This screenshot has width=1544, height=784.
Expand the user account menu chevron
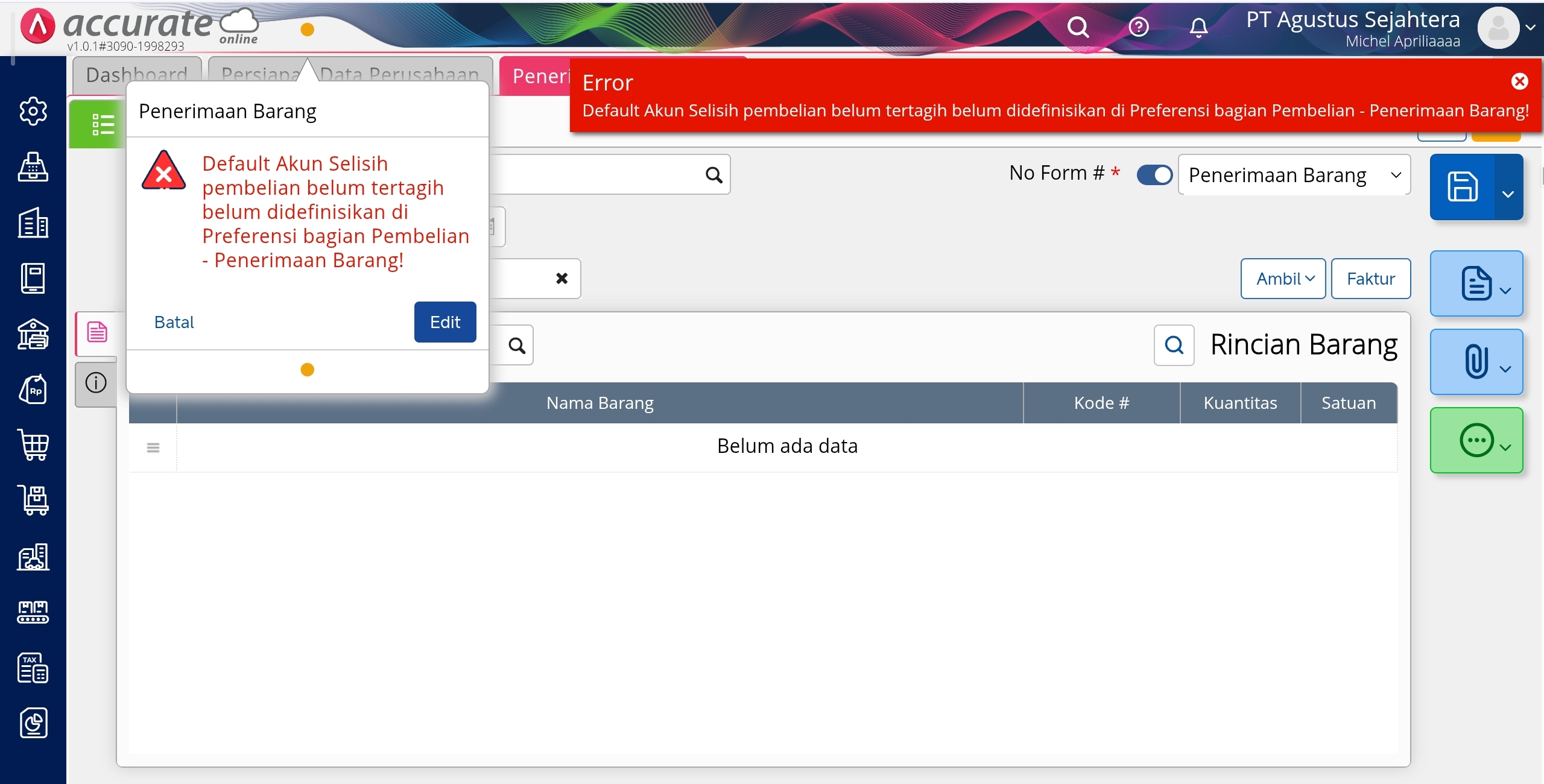click(x=1530, y=27)
